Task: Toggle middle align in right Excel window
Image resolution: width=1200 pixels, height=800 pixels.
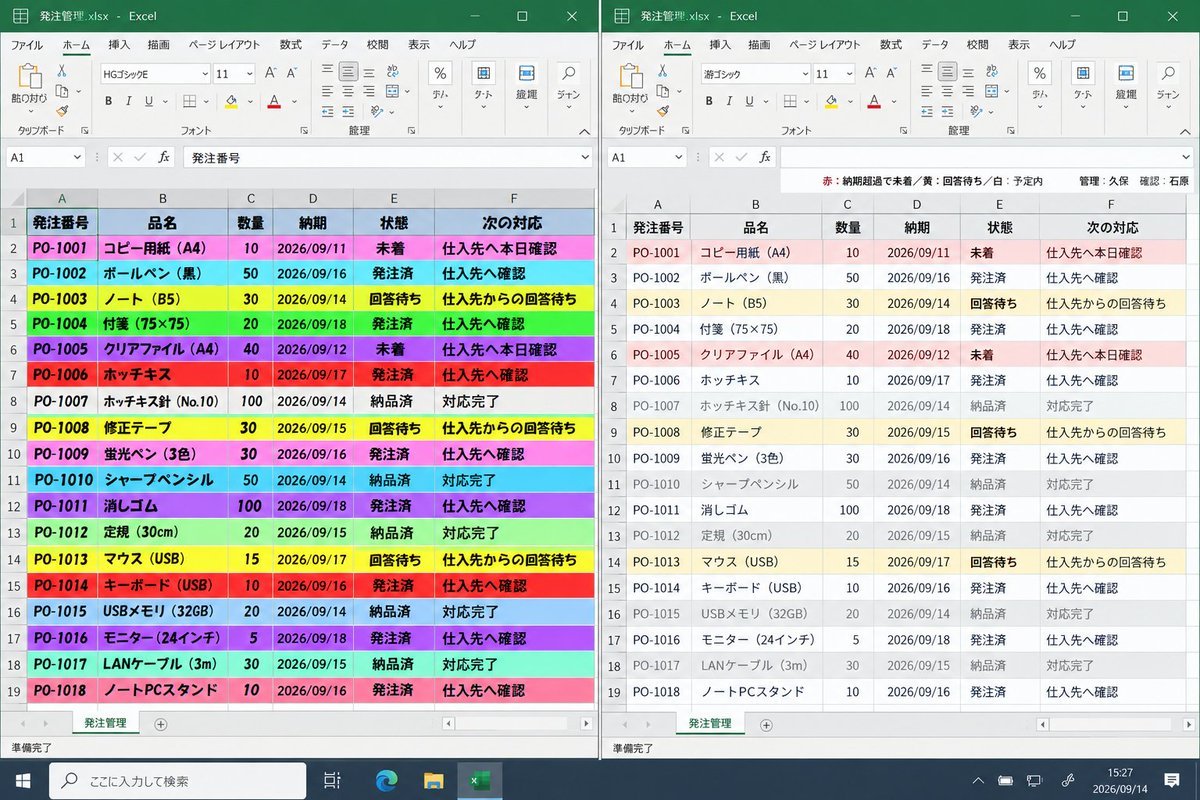Action: 949,72
